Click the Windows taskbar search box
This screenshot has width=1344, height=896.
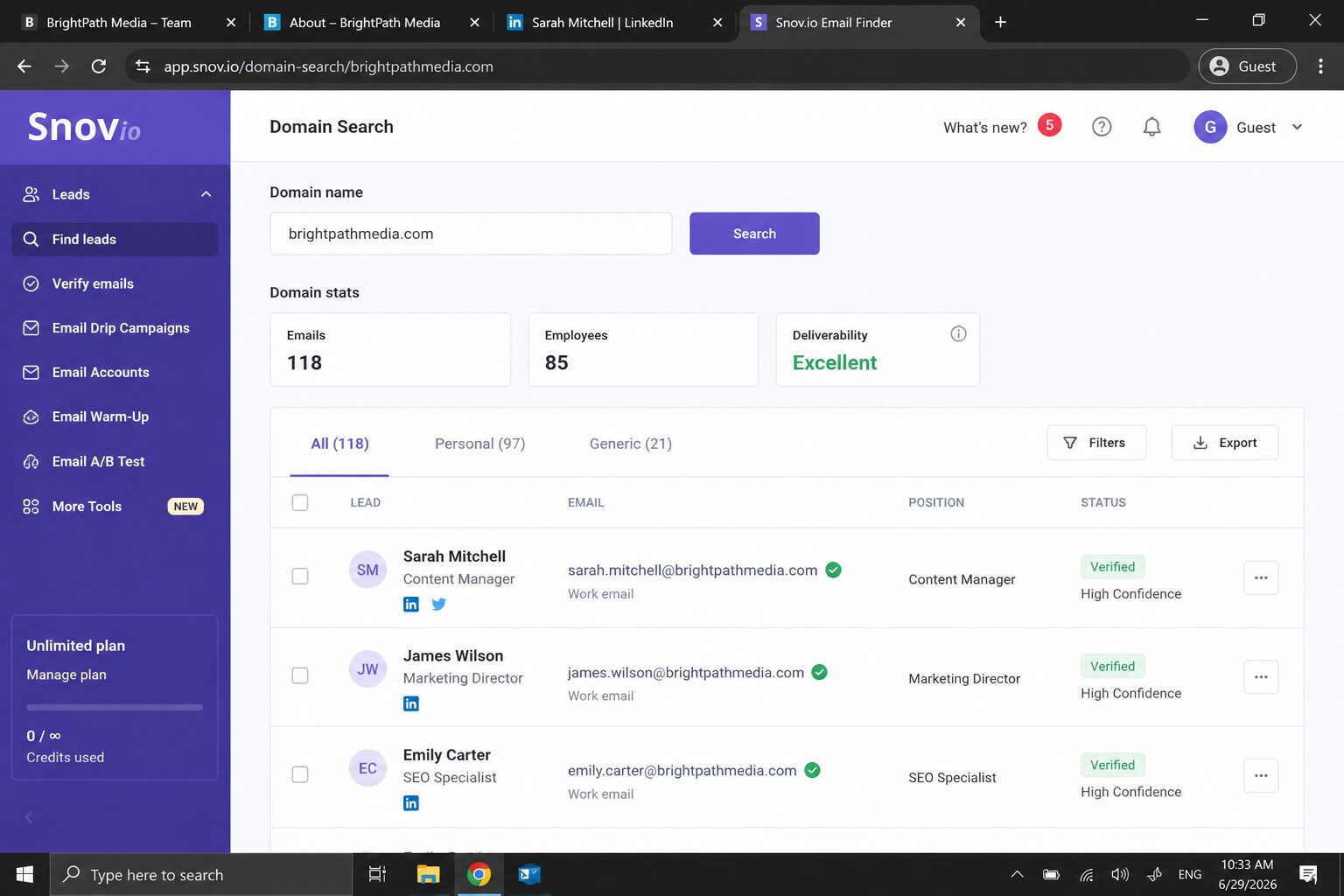200,874
